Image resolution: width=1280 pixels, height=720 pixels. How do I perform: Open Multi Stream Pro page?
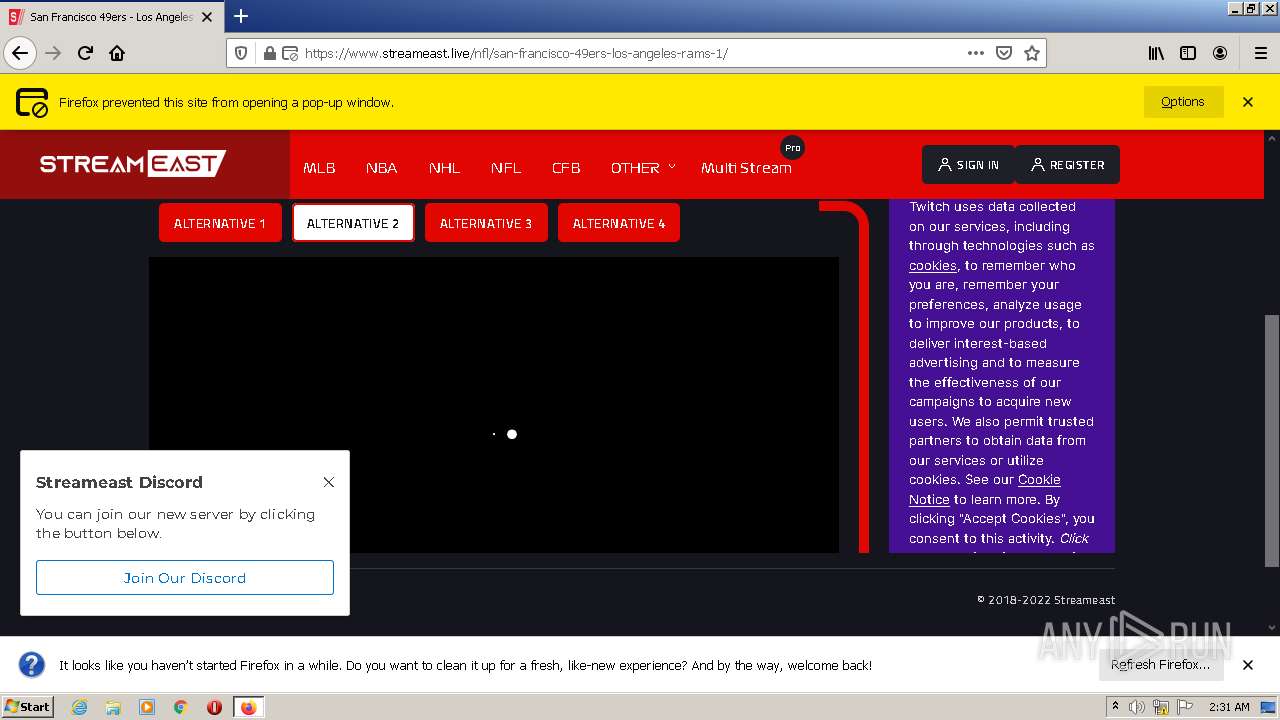746,168
